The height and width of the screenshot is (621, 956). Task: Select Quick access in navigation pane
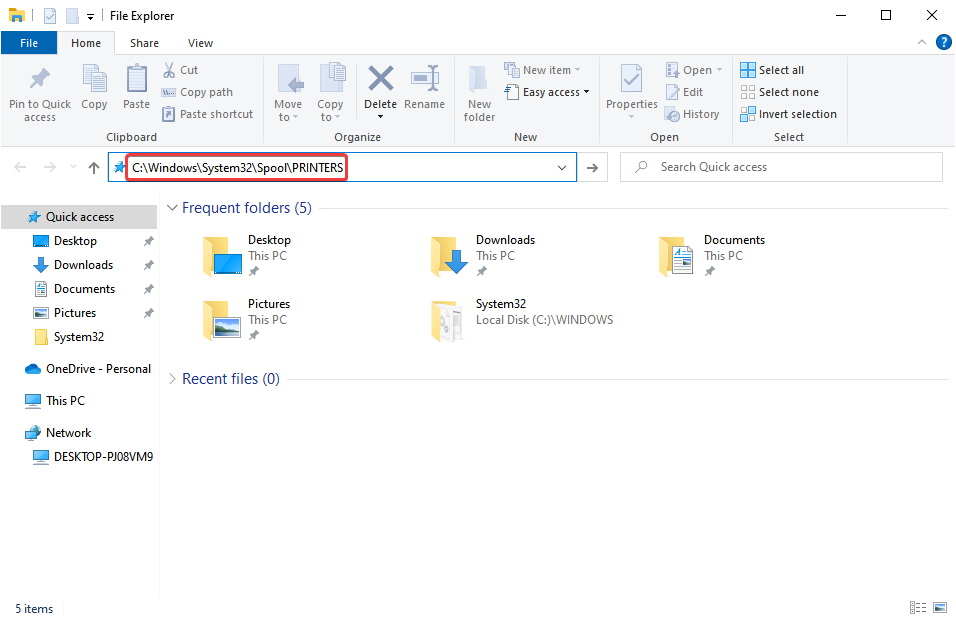pos(79,217)
